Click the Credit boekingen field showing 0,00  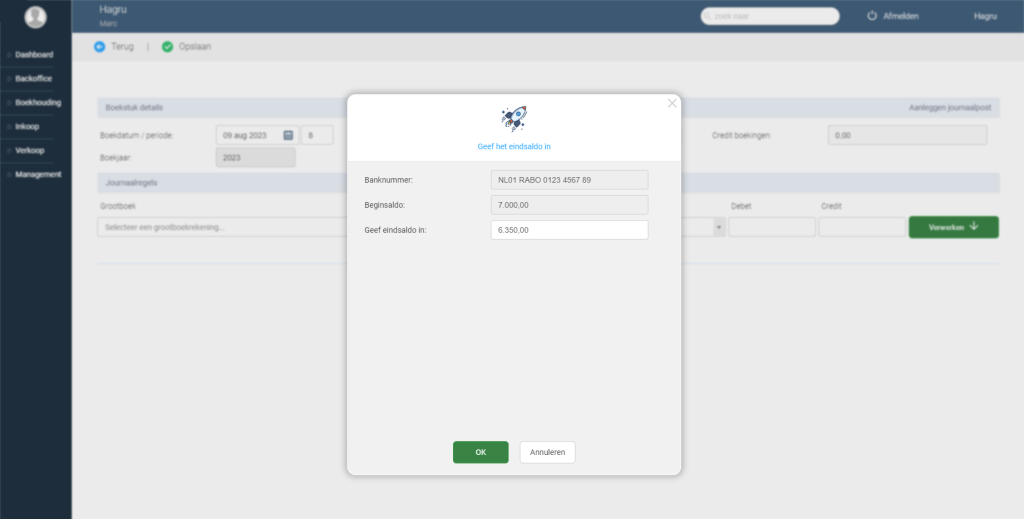[908, 135]
